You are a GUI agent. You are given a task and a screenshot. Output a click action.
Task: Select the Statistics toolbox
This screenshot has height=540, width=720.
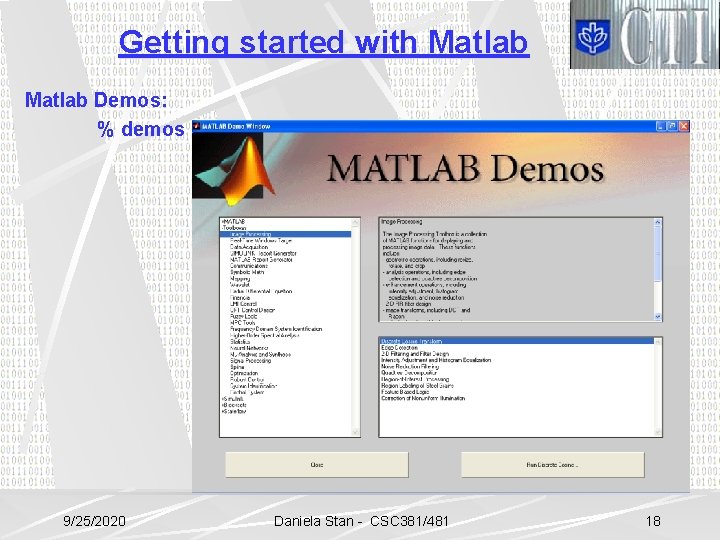(240, 342)
